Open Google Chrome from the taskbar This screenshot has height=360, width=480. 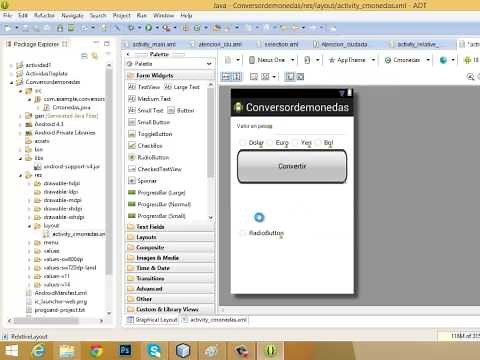tap(96, 351)
